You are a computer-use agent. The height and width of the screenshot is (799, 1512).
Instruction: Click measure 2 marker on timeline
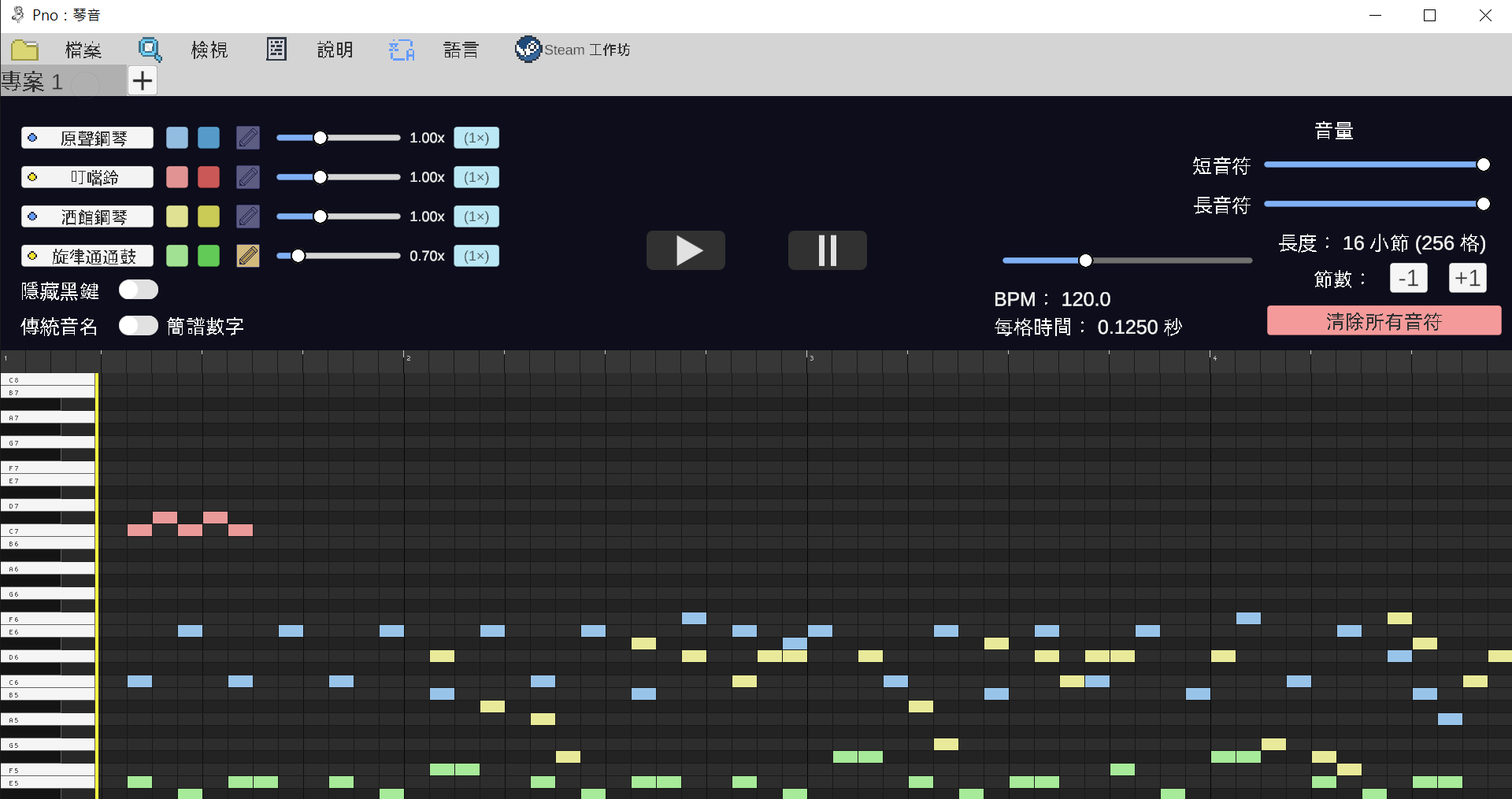click(x=408, y=358)
